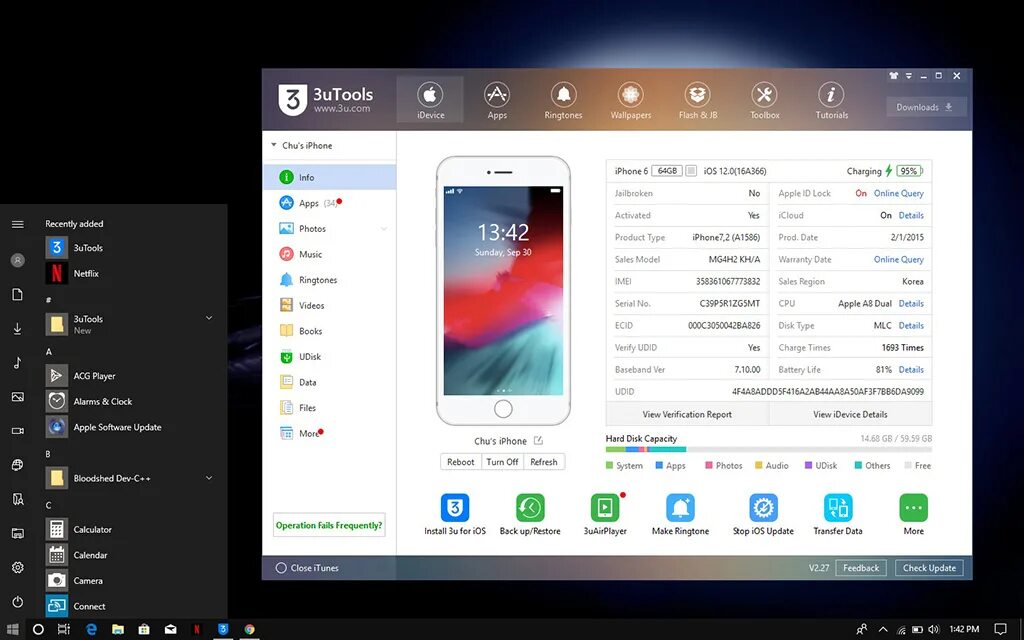This screenshot has height=640, width=1024.
Task: Open More in the sidebar
Action: pos(329,433)
